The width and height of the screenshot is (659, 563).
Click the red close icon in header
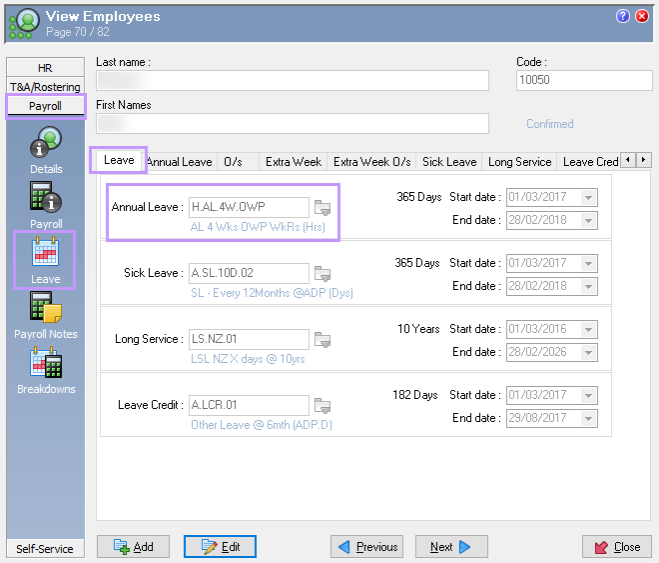tap(642, 16)
